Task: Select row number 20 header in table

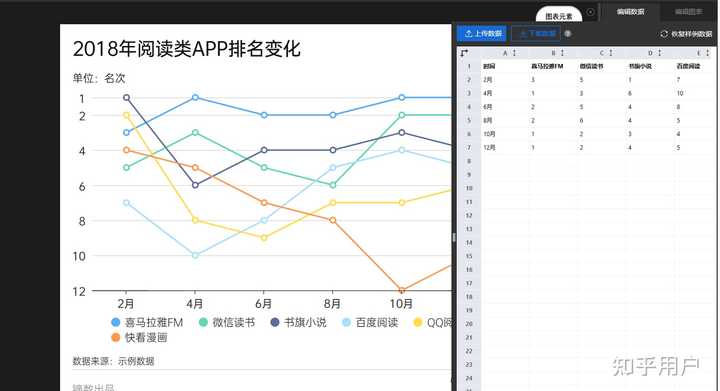Action: click(x=469, y=324)
